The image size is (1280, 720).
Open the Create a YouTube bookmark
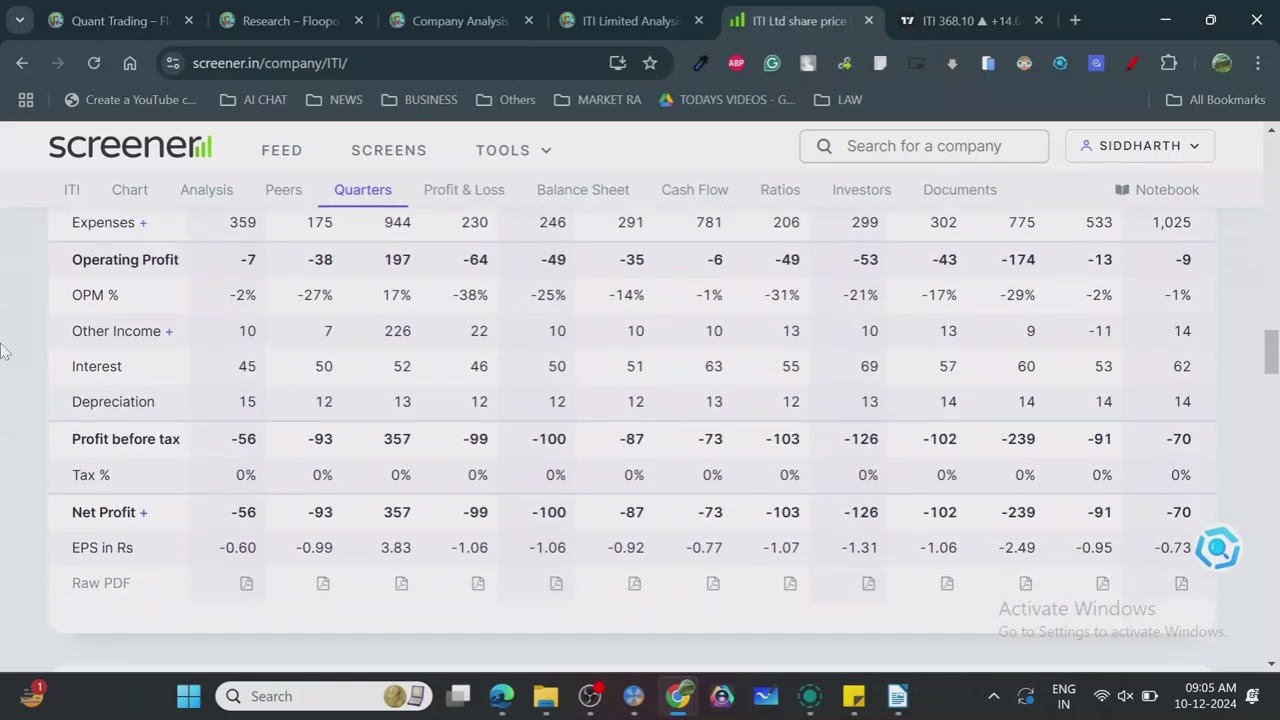[130, 100]
